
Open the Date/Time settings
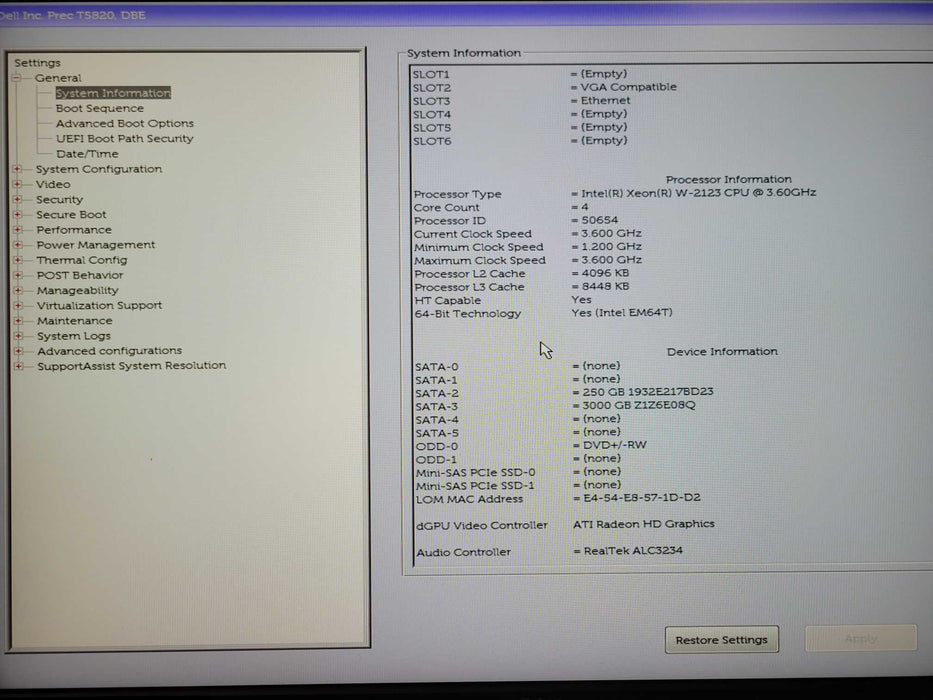(x=87, y=154)
